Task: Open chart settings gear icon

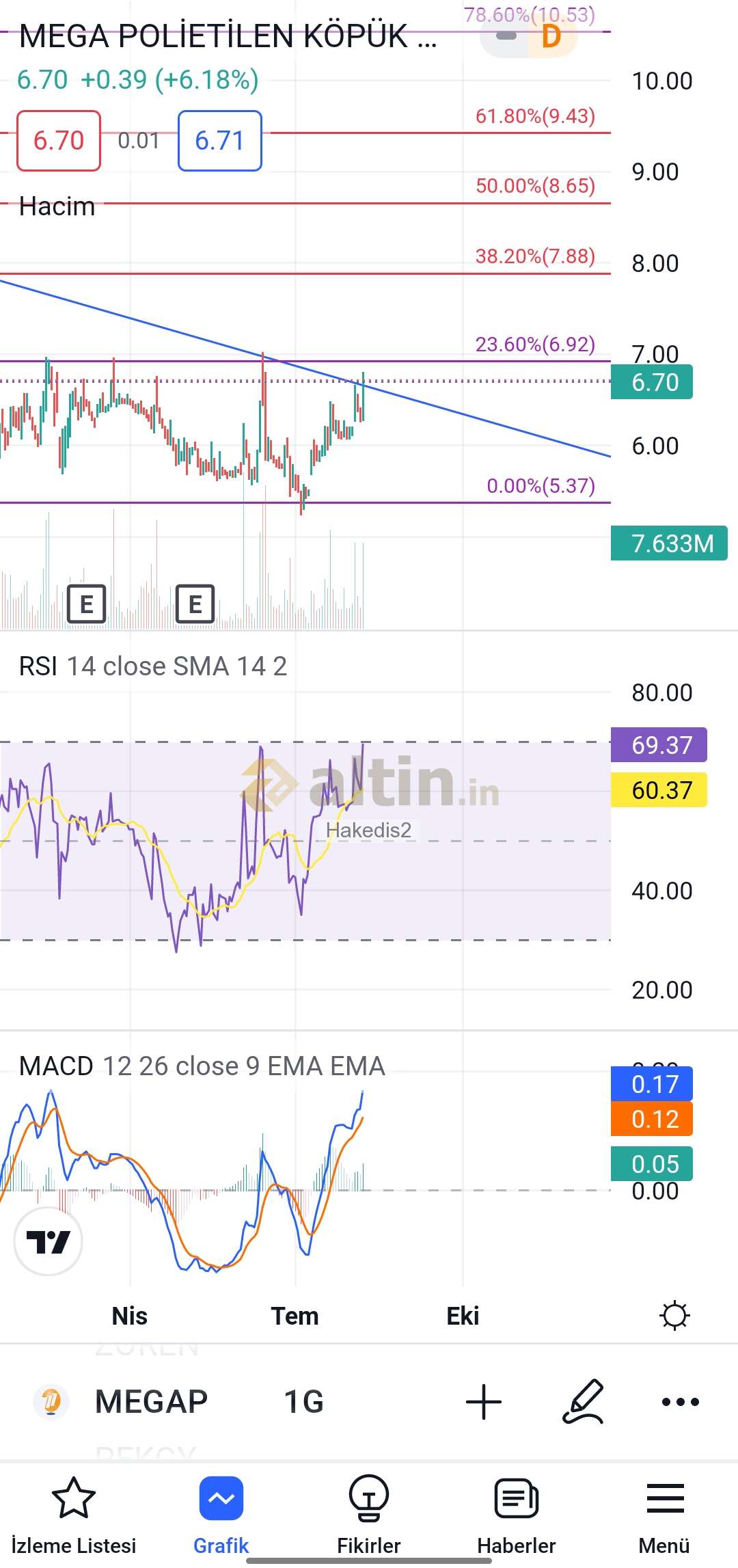Action: [x=674, y=1316]
